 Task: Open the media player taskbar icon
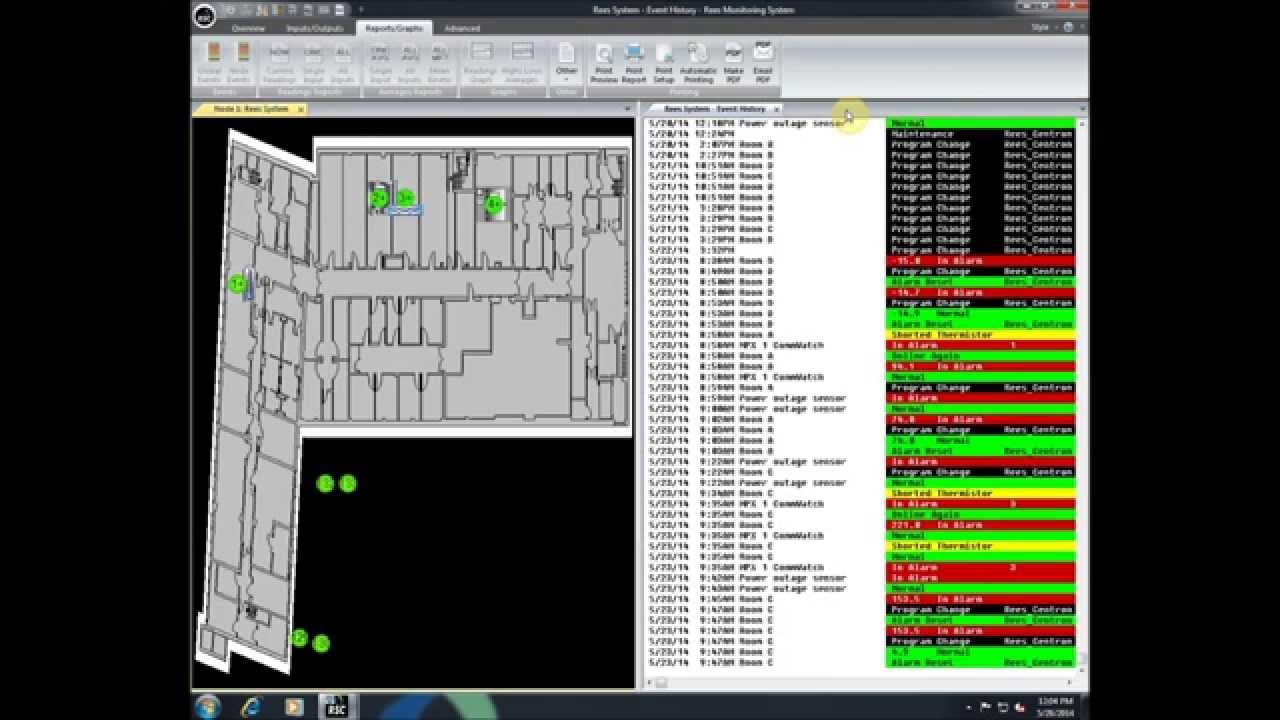point(293,706)
